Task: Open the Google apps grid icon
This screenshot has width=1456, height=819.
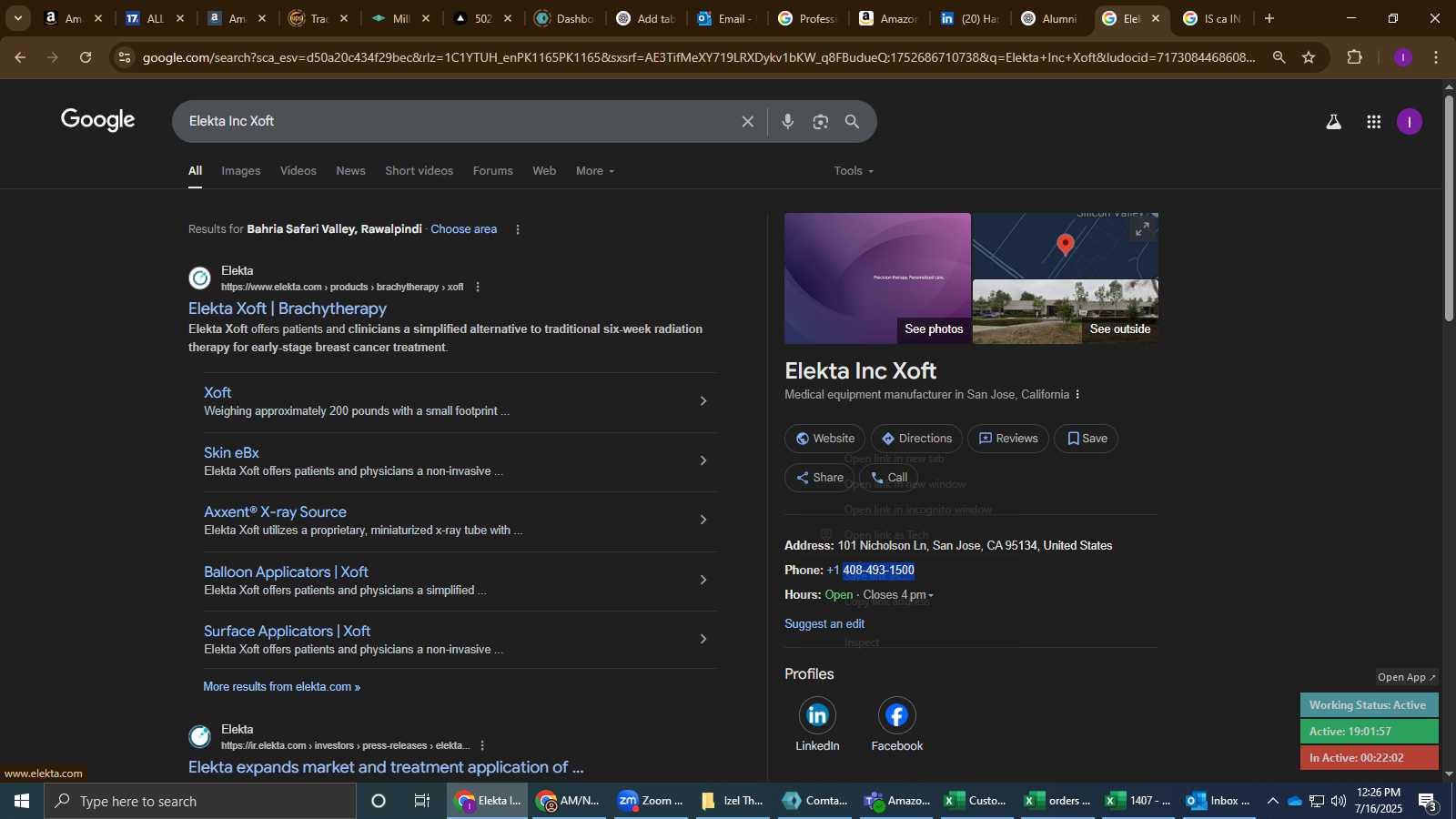Action: (1374, 121)
